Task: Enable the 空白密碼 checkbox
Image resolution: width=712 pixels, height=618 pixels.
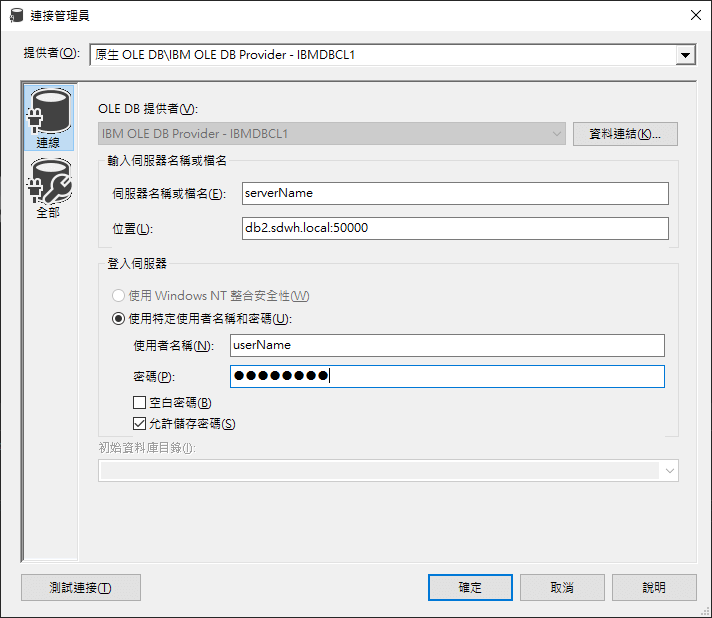Action: (140, 403)
